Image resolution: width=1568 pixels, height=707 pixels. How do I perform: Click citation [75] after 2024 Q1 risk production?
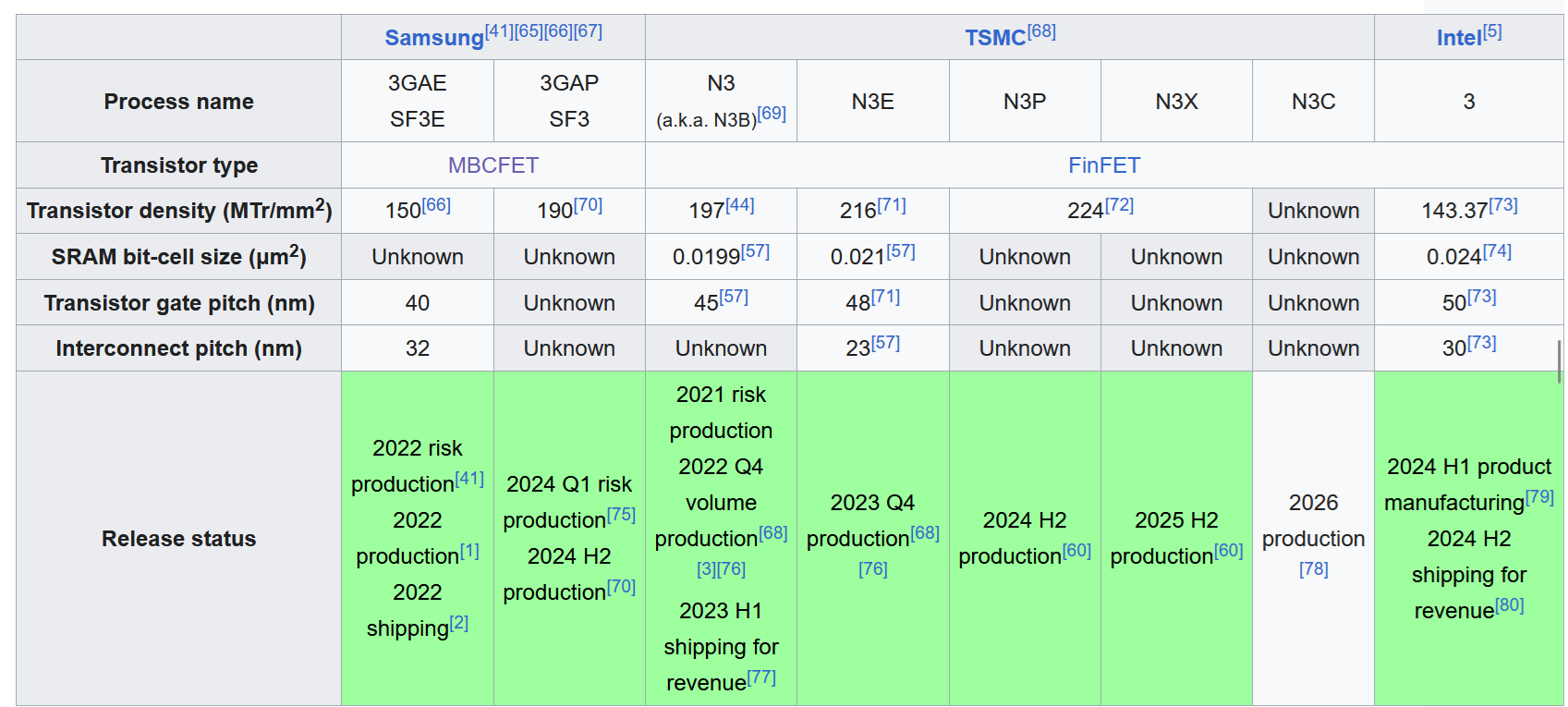[621, 514]
